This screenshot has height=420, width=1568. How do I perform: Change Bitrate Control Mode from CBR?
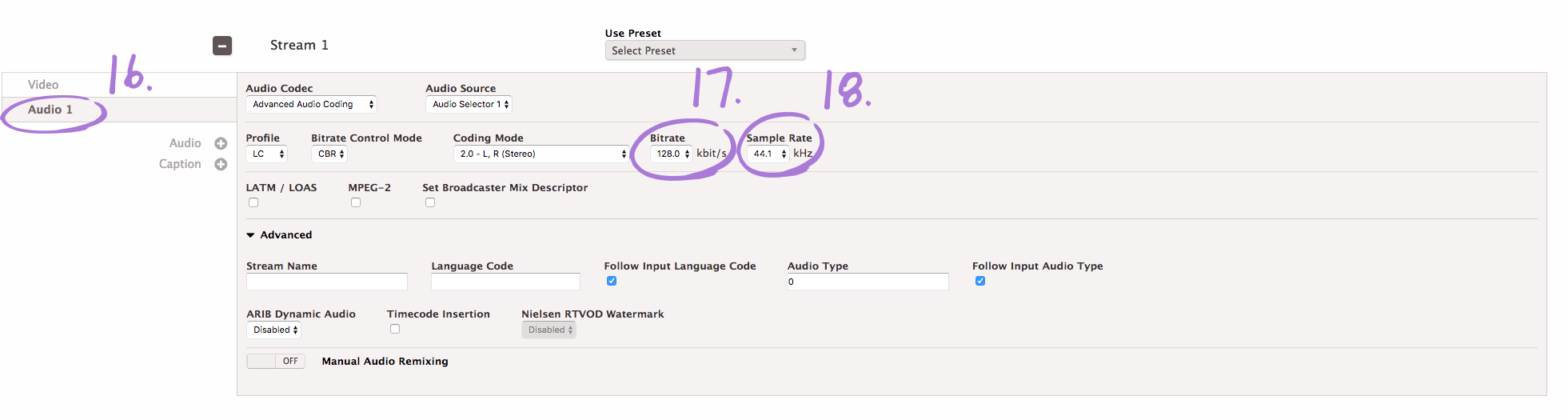329,154
